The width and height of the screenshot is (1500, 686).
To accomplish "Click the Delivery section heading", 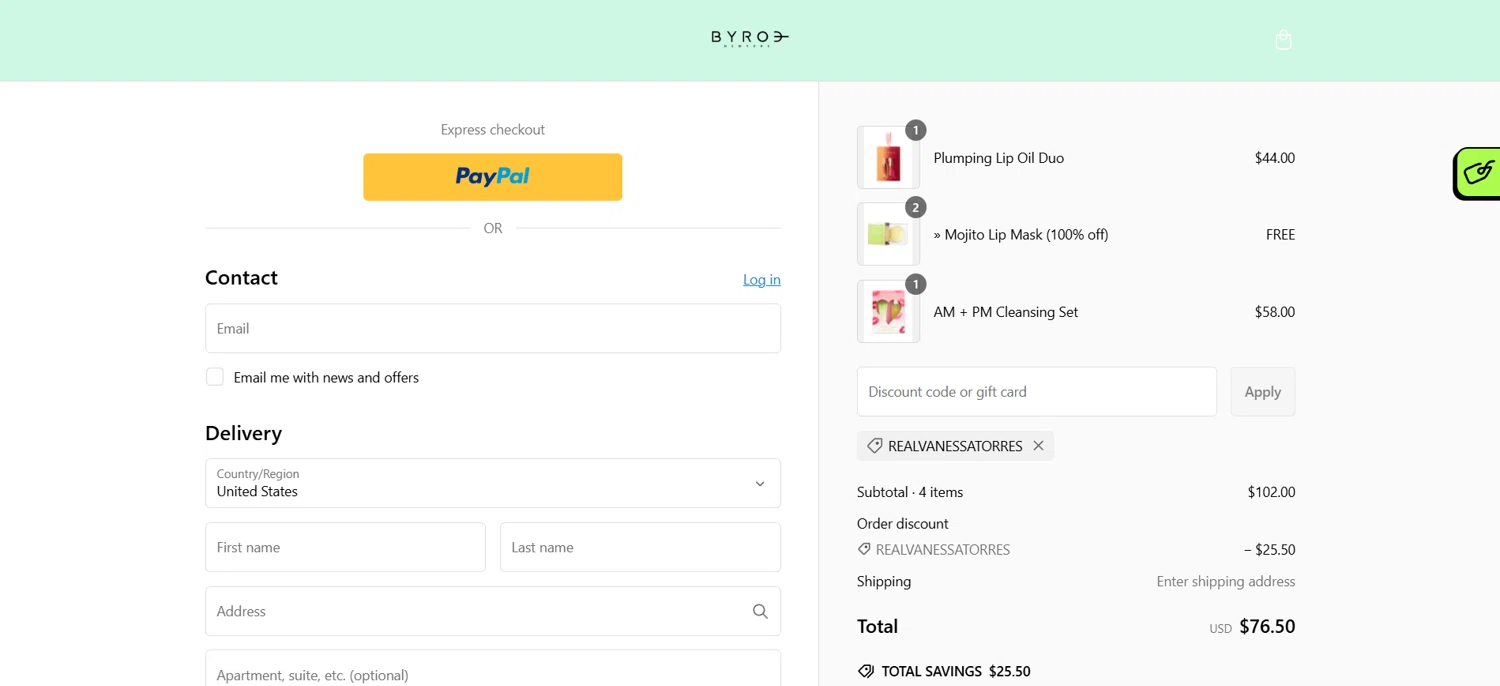I will coord(244,433).
